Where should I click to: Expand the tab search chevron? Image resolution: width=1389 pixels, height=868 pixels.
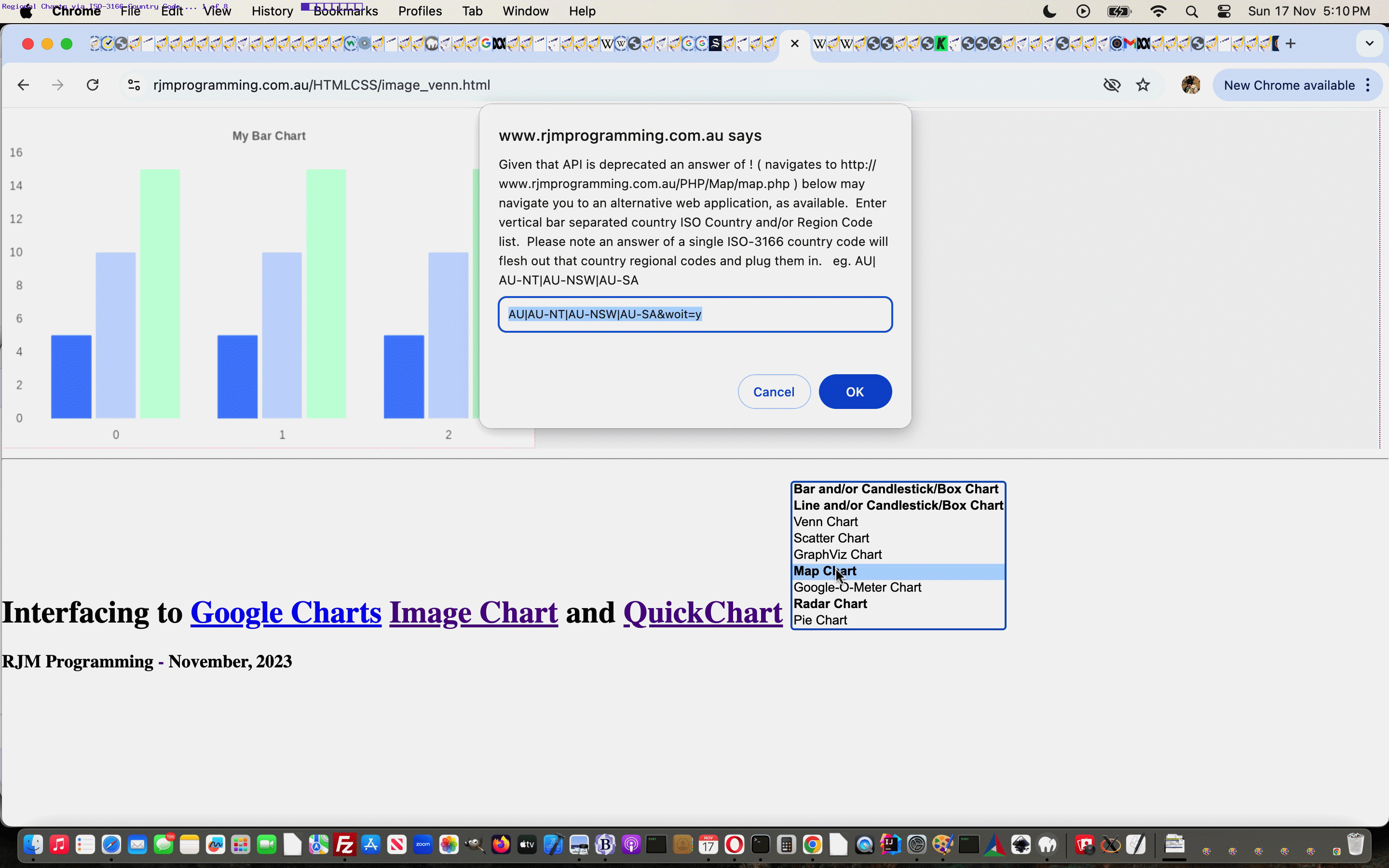1370,43
